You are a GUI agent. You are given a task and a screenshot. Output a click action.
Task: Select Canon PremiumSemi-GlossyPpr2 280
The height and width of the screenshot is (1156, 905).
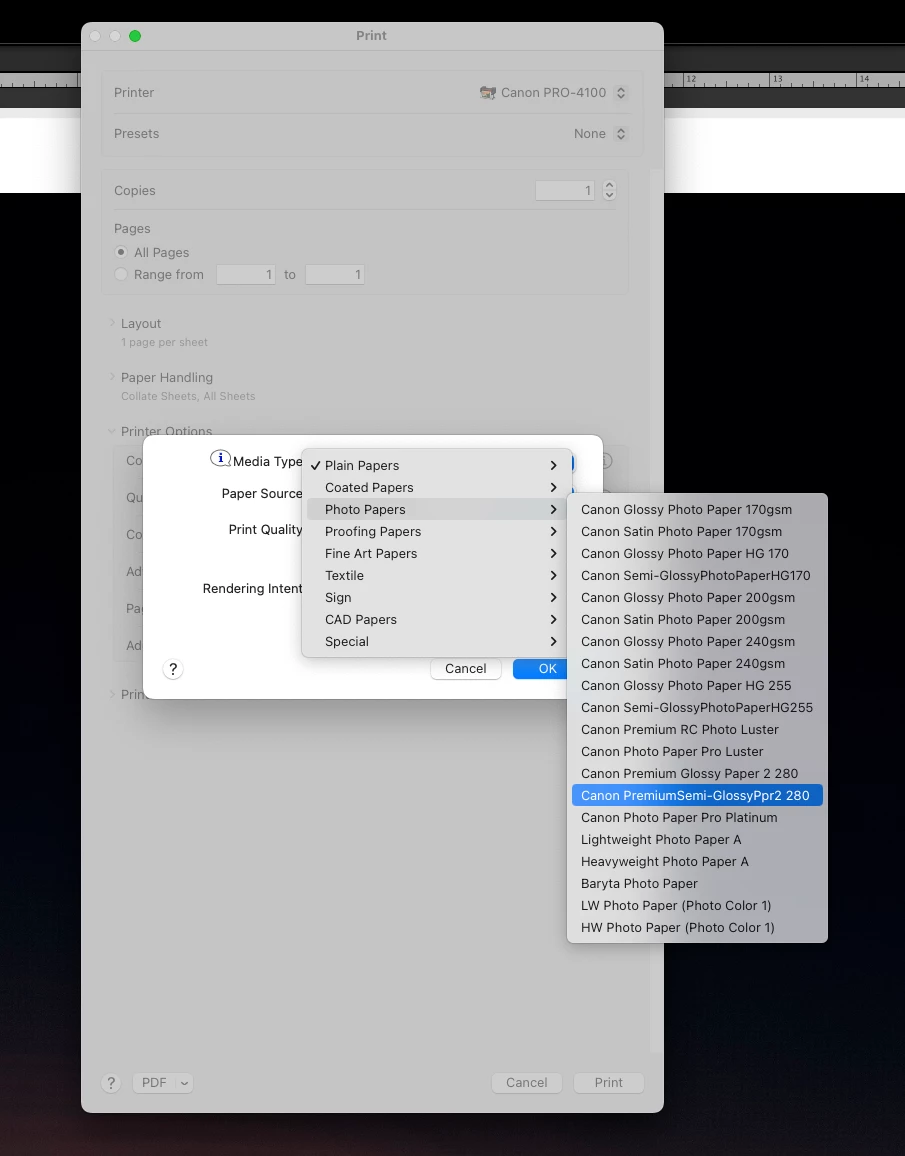[x=697, y=795]
